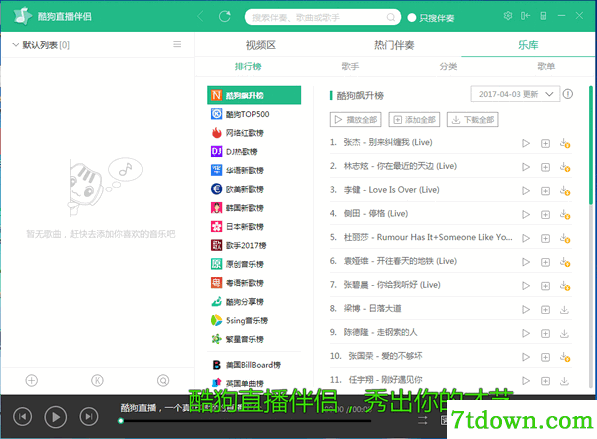Image resolution: width=597 pixels, height=439 pixels.
Task: Open the 2017-04-03 更新 date dropdown
Action: tap(515, 94)
